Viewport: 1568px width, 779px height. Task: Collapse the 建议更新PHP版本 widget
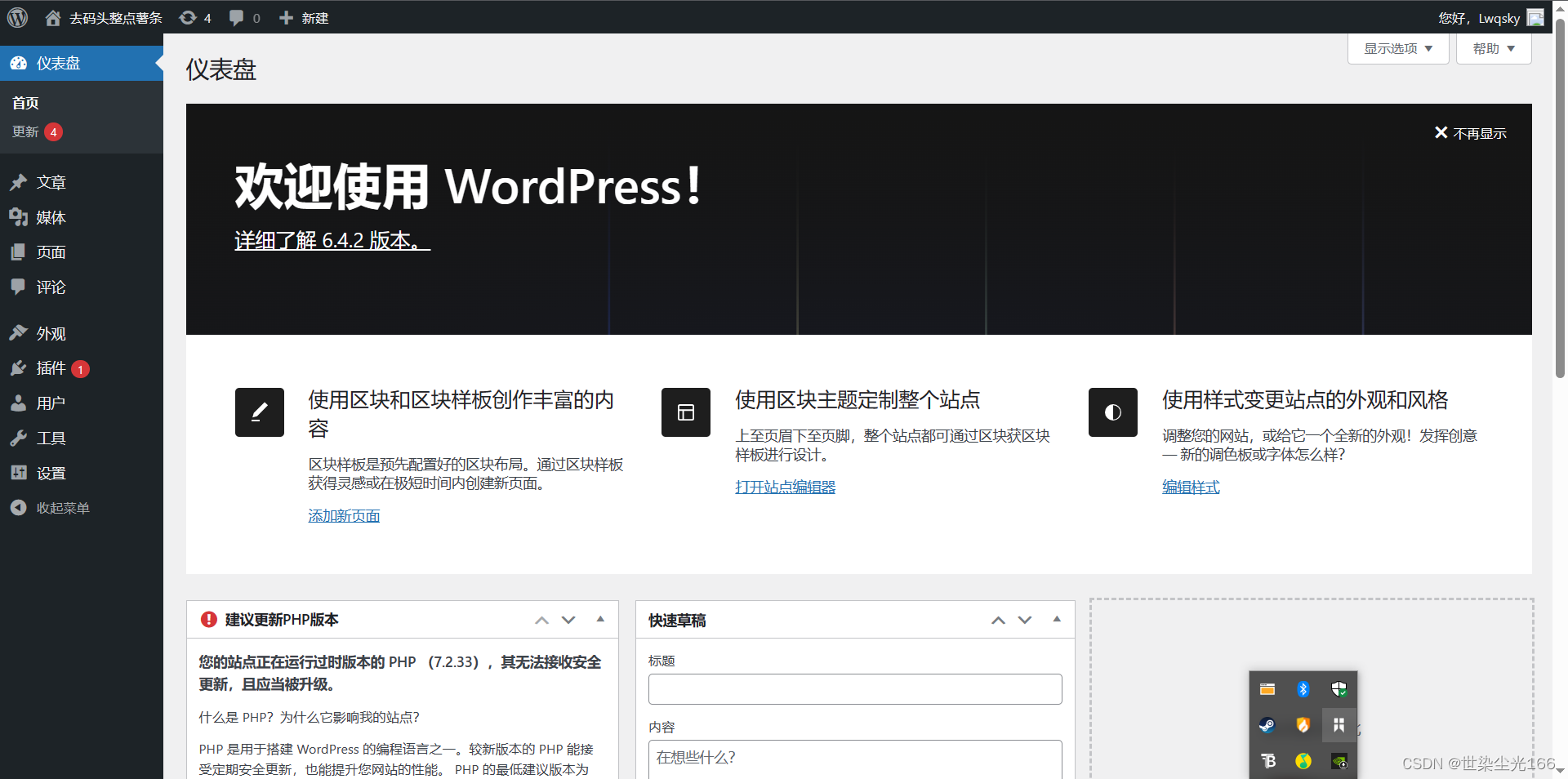pos(600,620)
